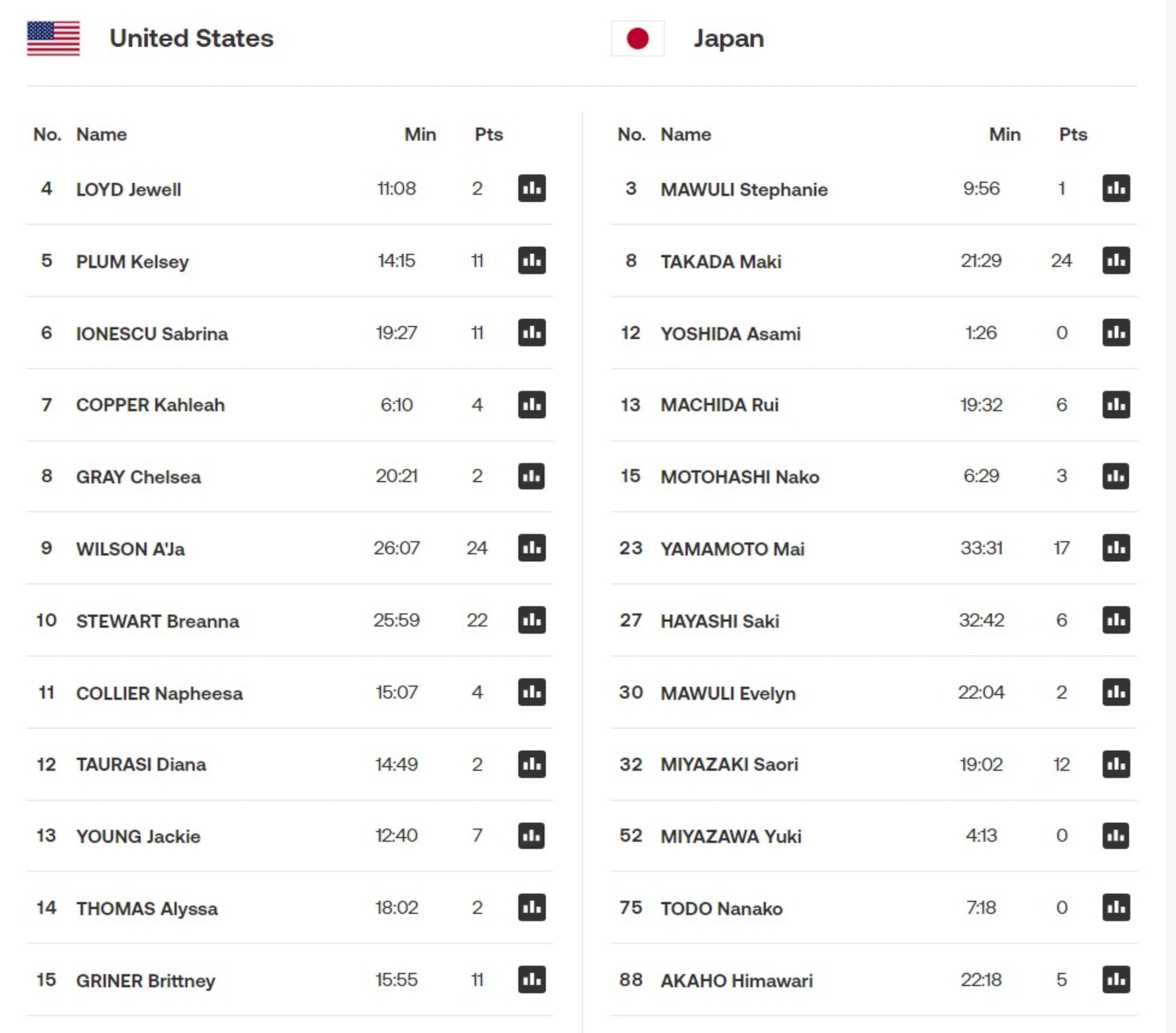Click the Japan team heading
Image resolution: width=1176 pixels, height=1033 pixels.
[x=729, y=39]
